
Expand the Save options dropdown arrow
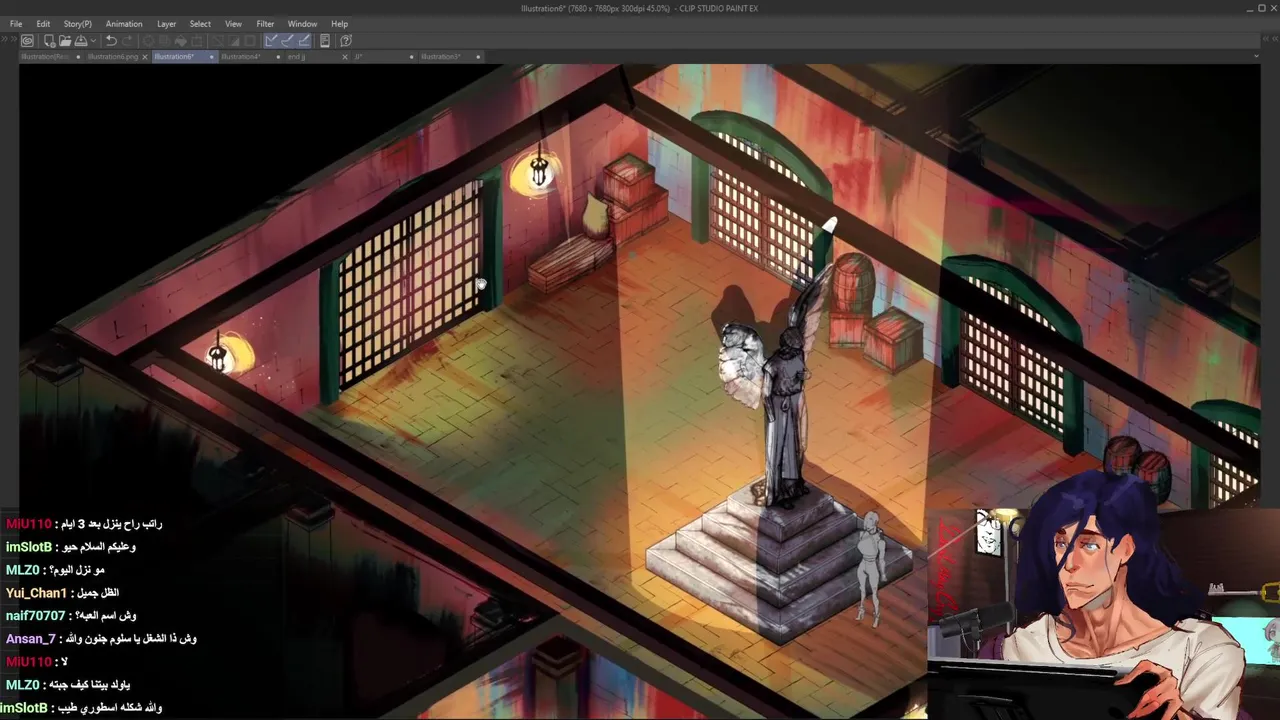93,41
